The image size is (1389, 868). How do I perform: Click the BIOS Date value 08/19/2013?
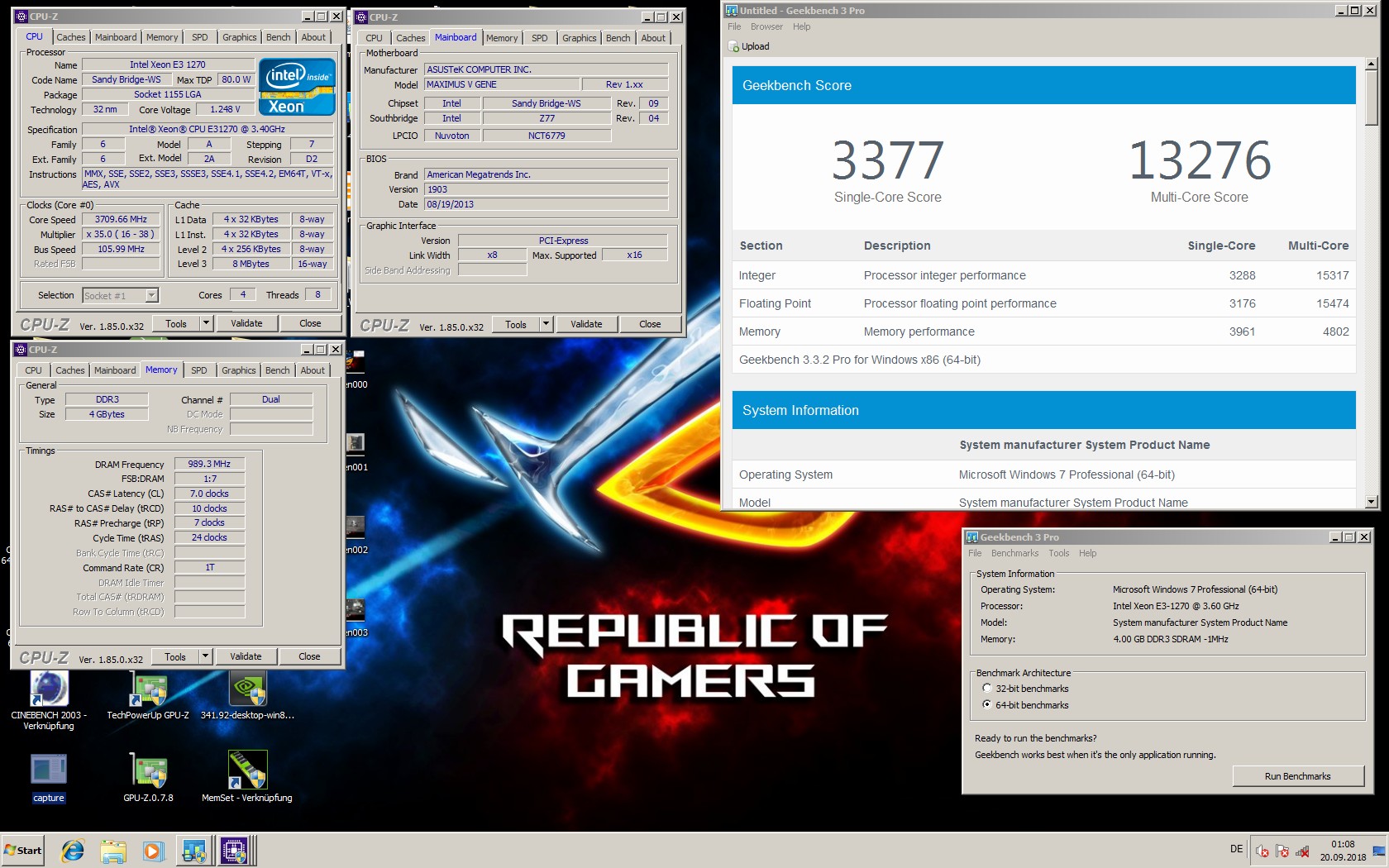click(x=546, y=204)
